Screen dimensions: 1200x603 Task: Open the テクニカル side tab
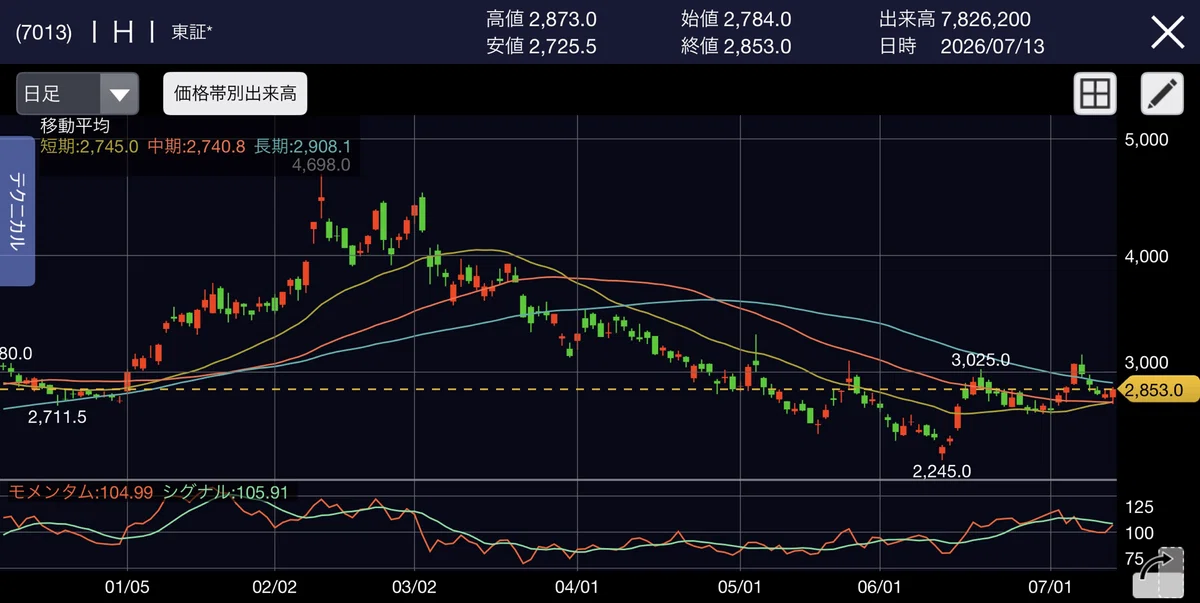point(17,212)
